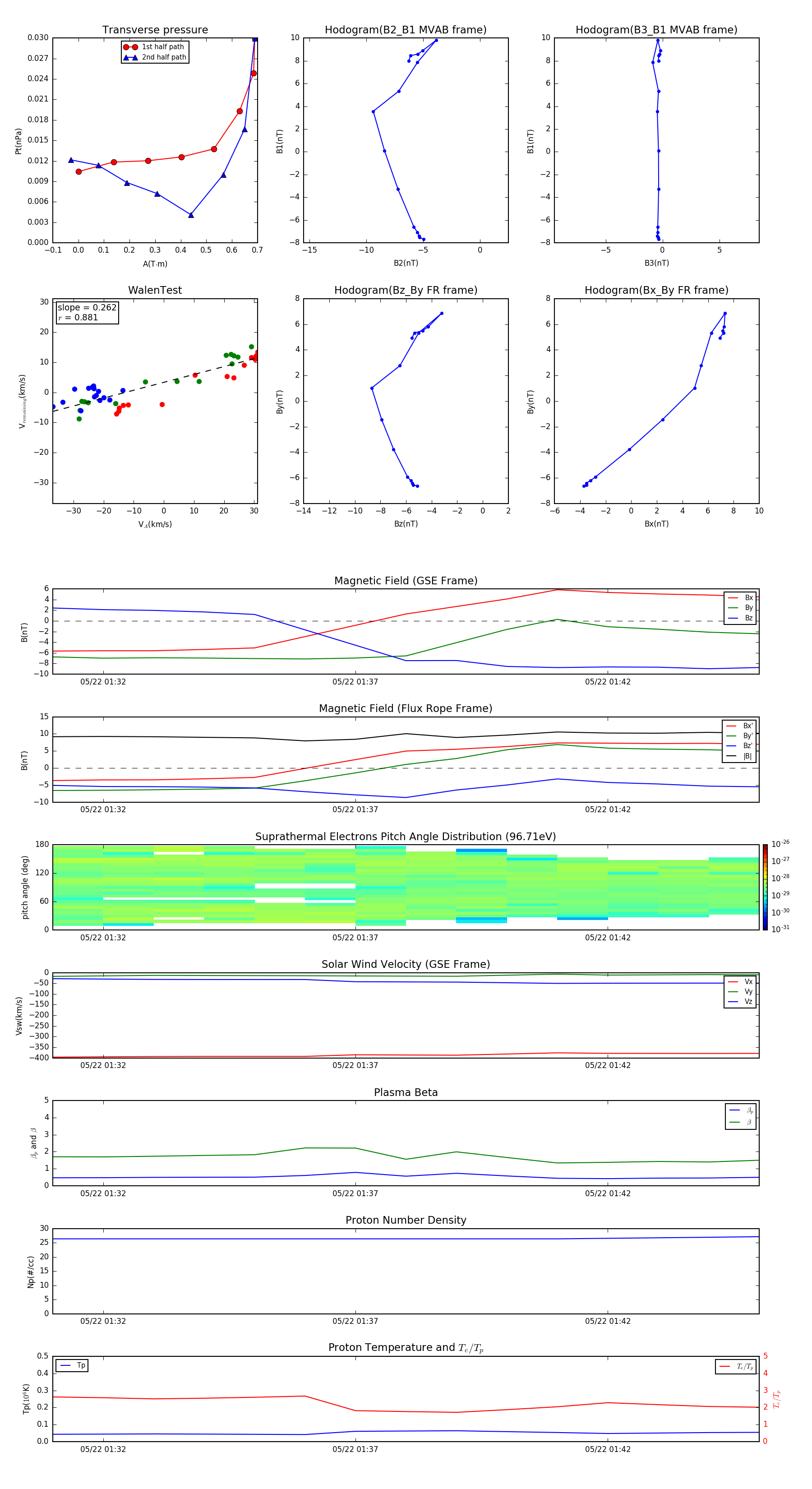Select the red "Te/Tp" legend entry
Image resolution: width=812 pixels, height=1489 pixels.
tap(736, 1366)
